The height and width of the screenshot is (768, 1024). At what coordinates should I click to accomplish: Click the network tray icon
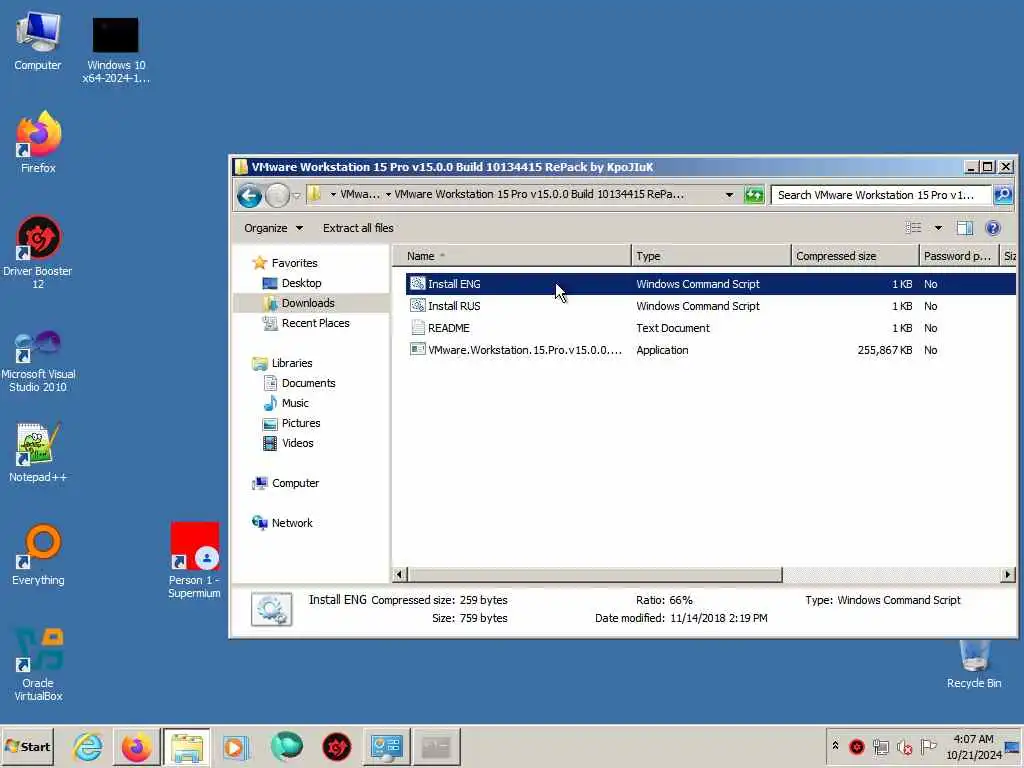pyautogui.click(x=881, y=746)
